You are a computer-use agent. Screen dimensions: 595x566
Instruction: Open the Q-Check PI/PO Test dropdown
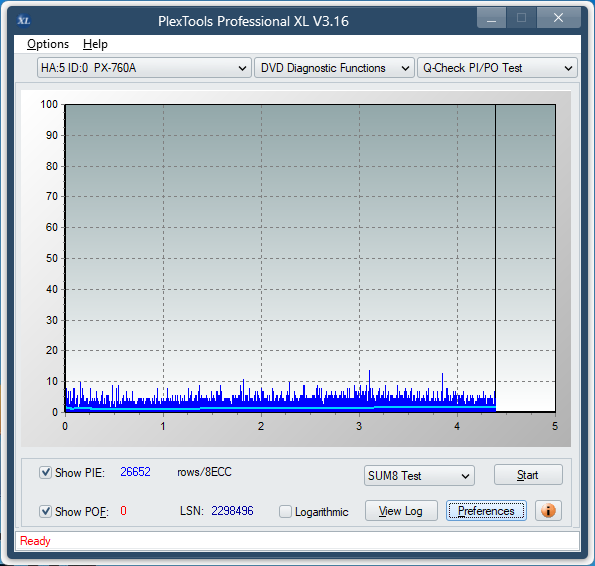(497, 68)
